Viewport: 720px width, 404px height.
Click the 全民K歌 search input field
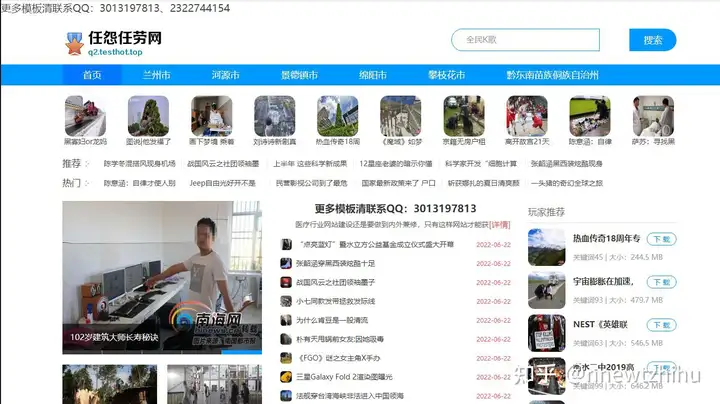pyautogui.click(x=525, y=40)
